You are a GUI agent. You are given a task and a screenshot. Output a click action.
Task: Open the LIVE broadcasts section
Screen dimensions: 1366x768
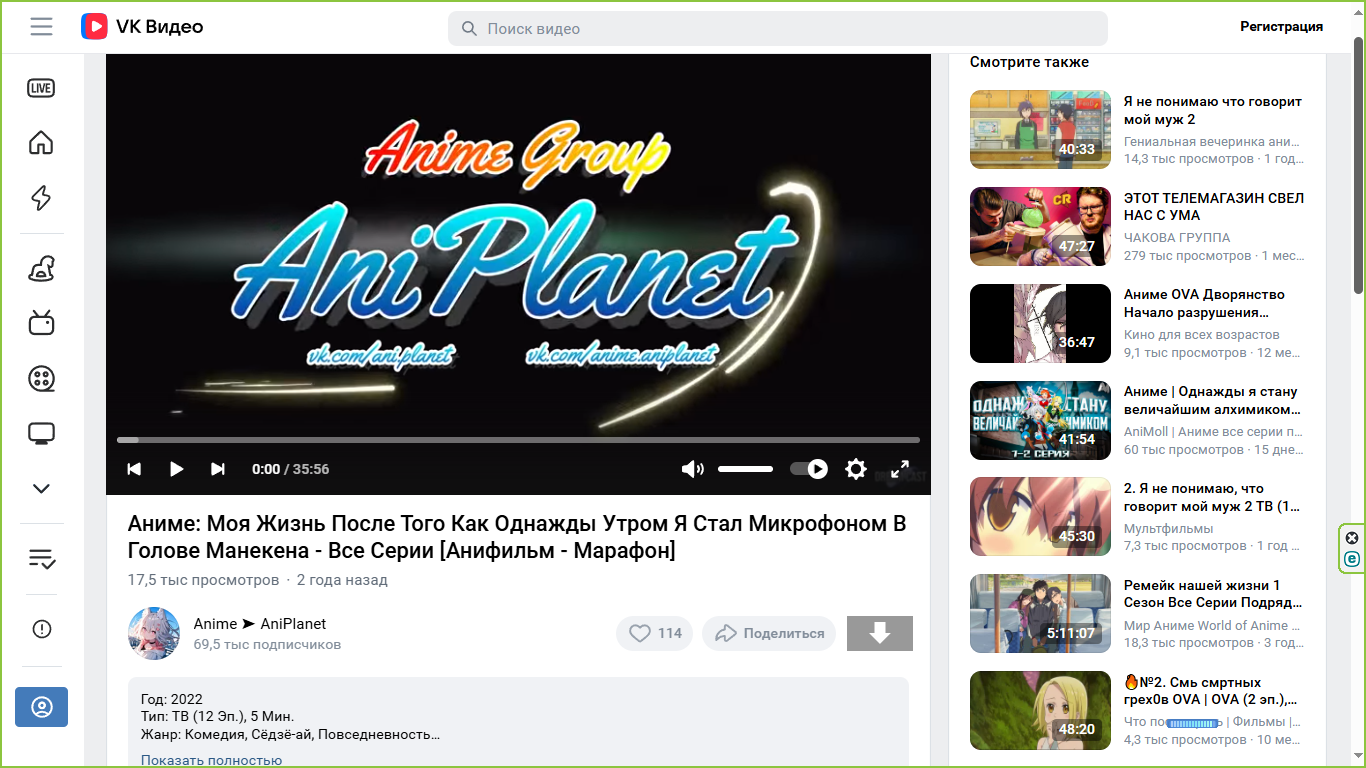[41, 88]
